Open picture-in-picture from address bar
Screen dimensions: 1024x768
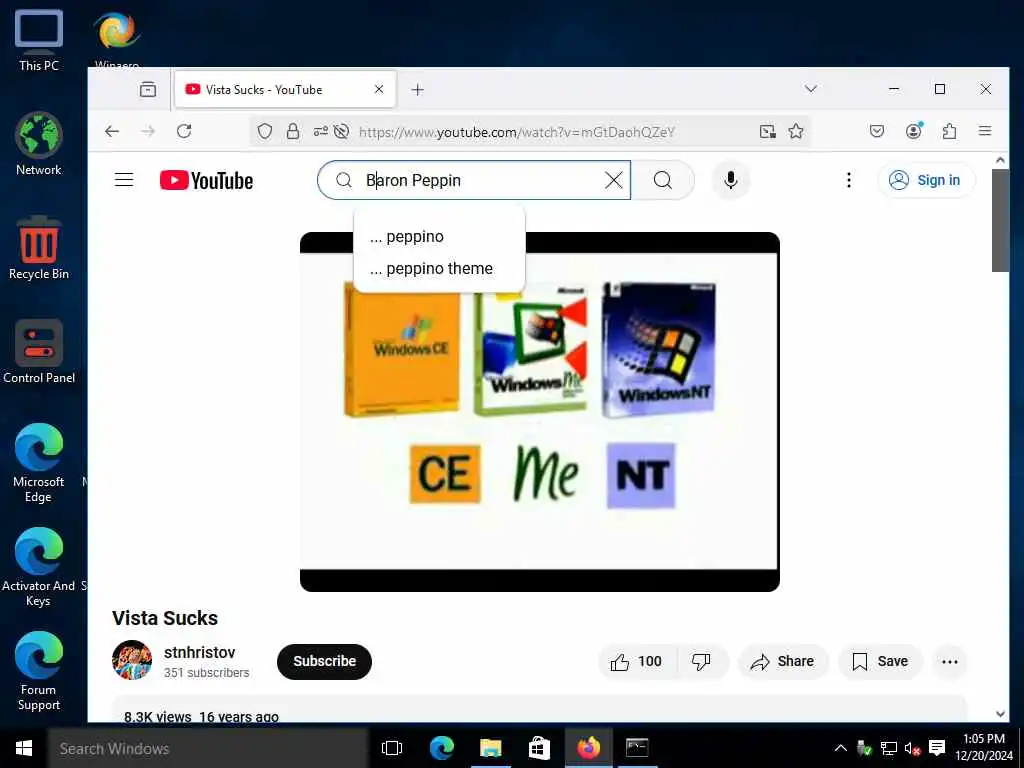[767, 131]
